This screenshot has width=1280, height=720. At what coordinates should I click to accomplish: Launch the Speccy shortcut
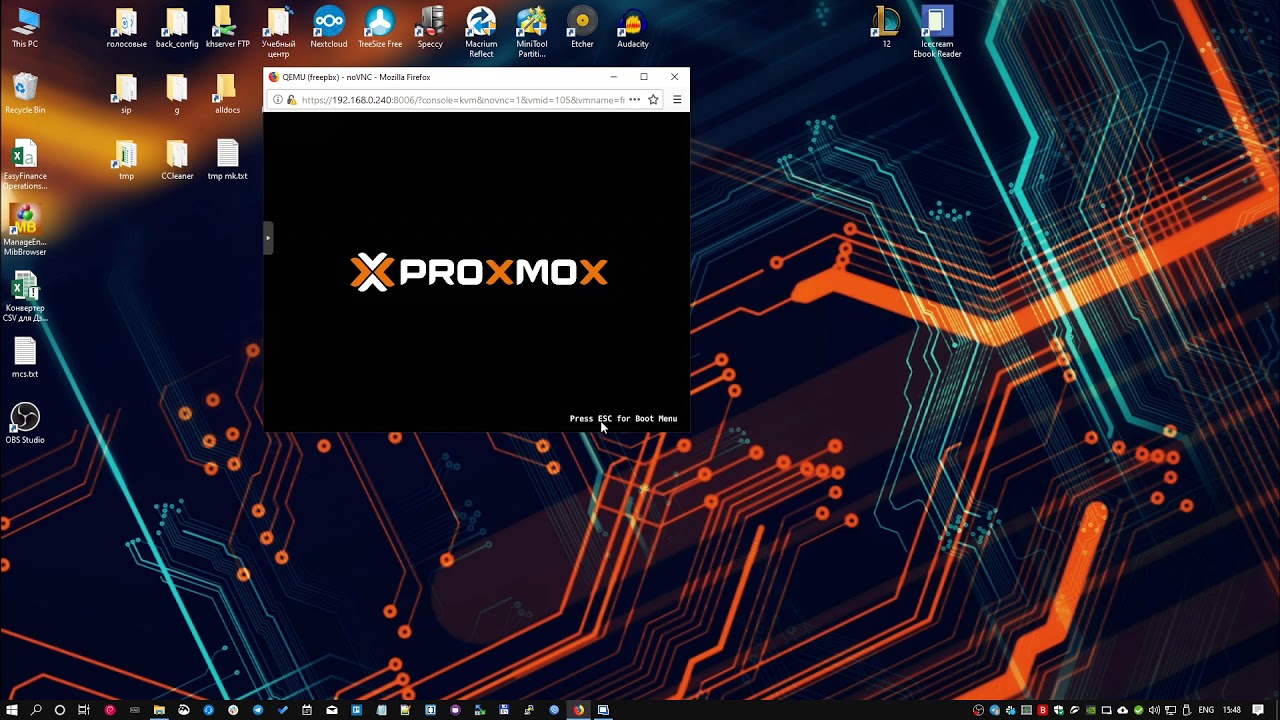tap(430, 29)
